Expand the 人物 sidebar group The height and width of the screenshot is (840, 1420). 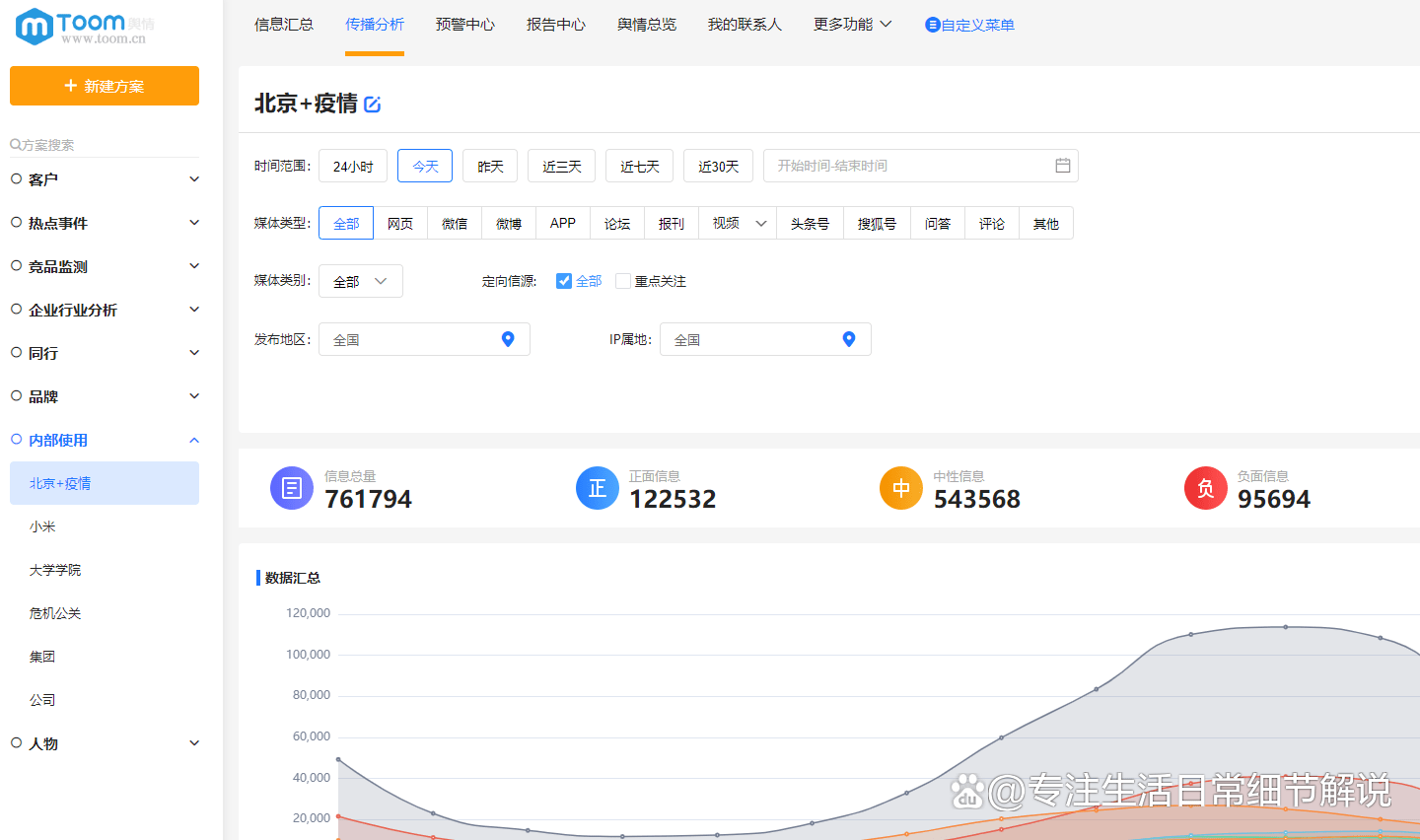tap(194, 743)
